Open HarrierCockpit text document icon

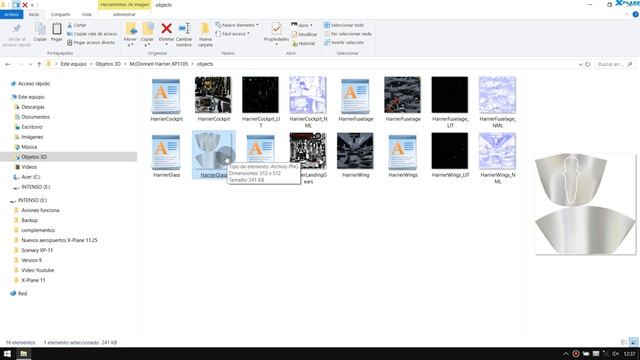tap(166, 96)
